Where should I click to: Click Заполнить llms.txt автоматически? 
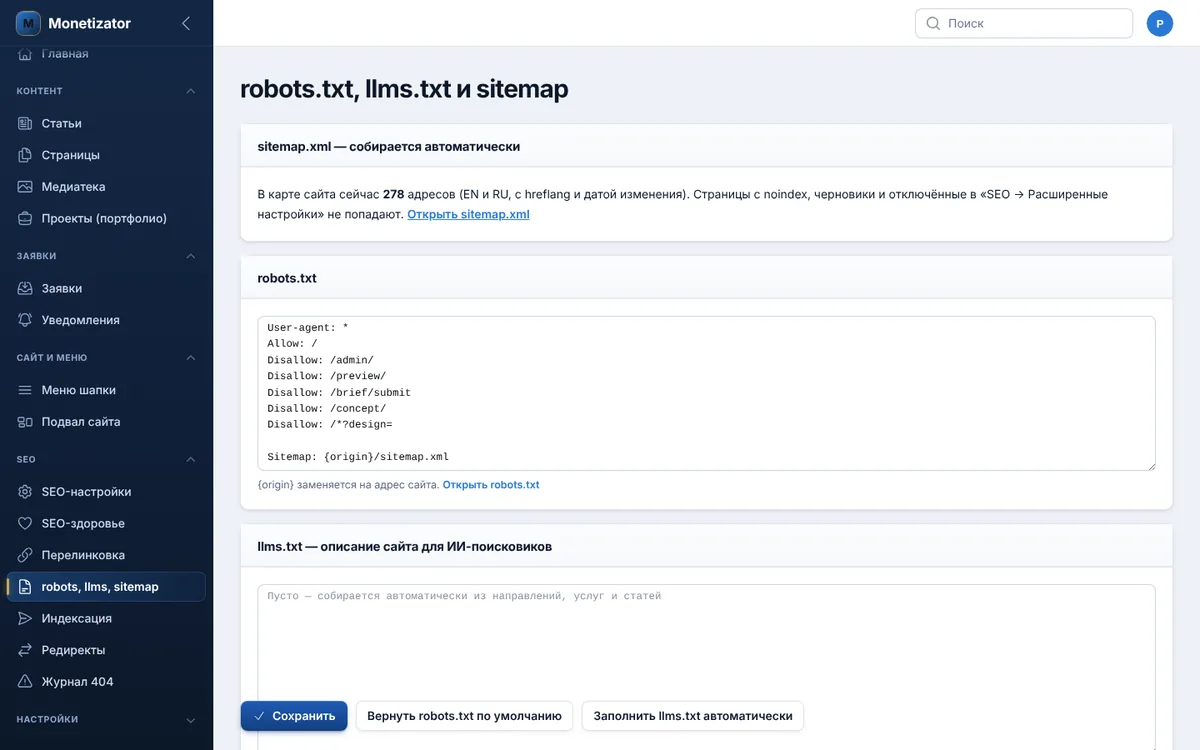pyautogui.click(x=693, y=716)
